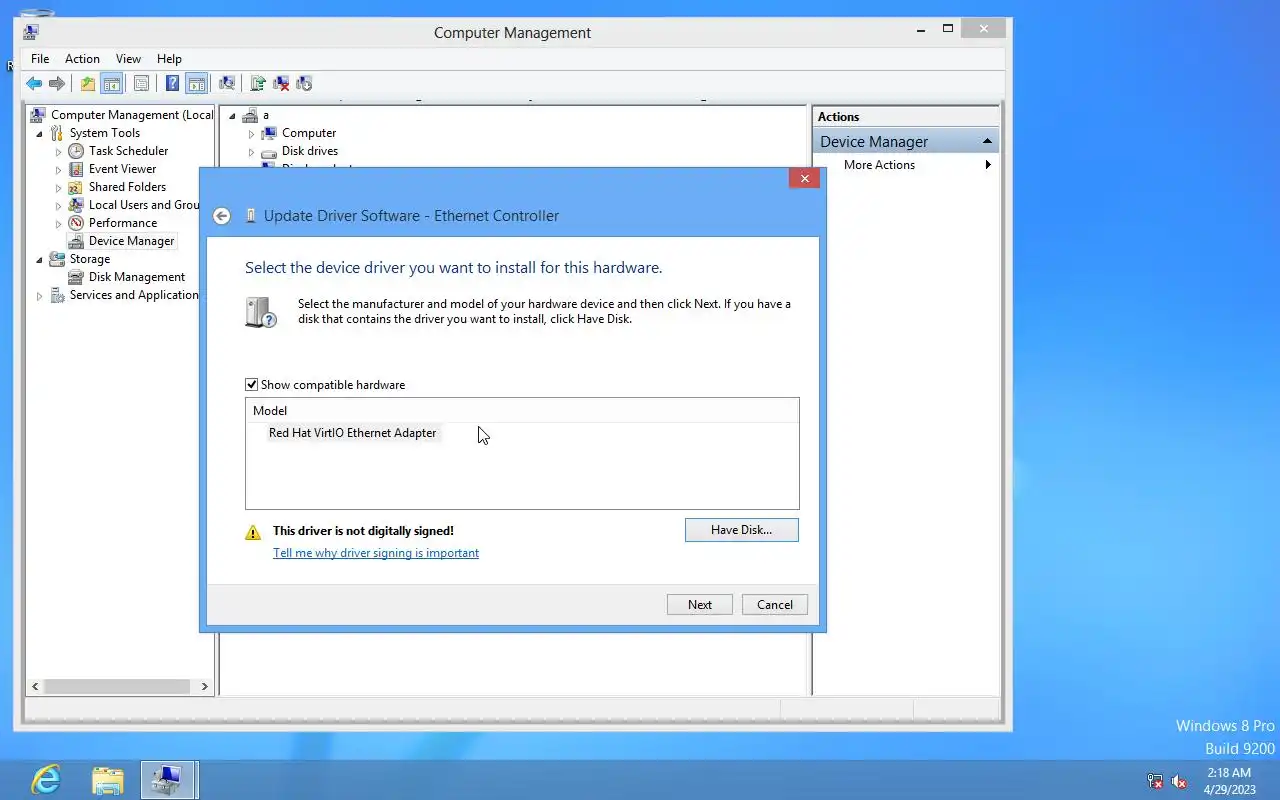
Task: Open Help via the blue question mark icon
Action: pyautogui.click(x=172, y=84)
